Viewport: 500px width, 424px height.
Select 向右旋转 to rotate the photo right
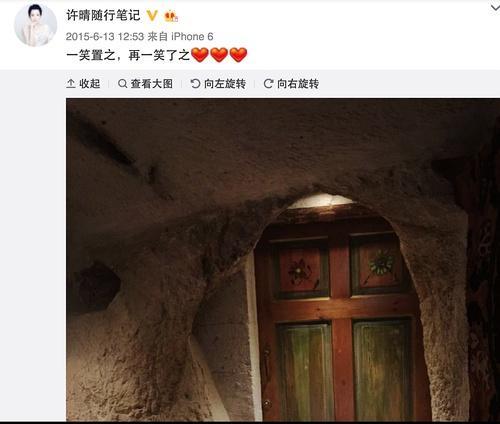[x=298, y=84]
